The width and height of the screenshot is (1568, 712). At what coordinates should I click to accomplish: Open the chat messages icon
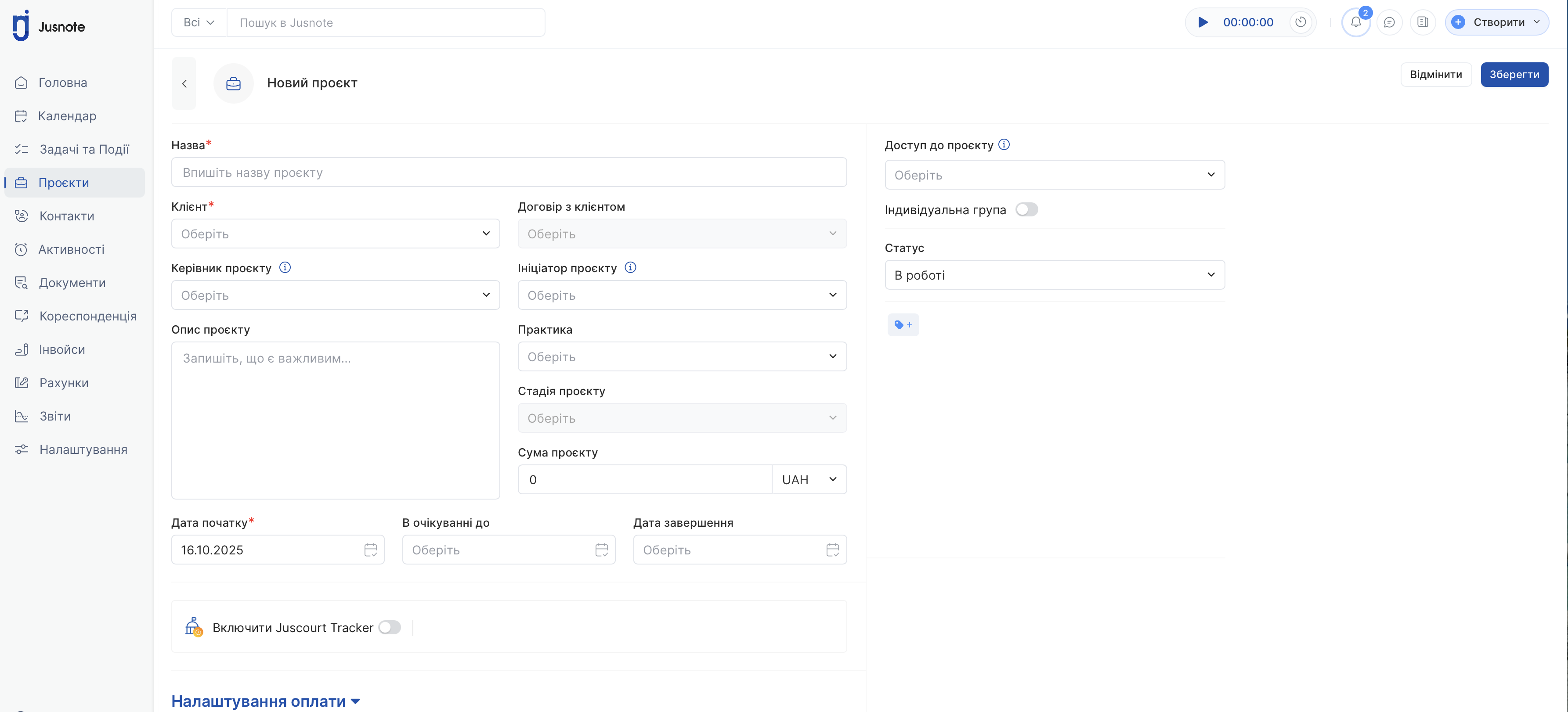1389,22
